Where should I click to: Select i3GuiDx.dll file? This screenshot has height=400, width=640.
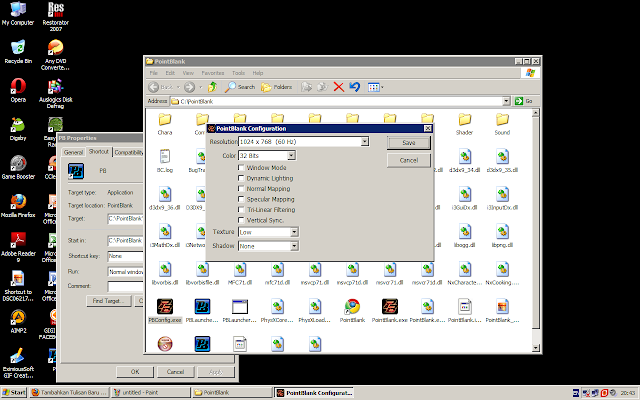tap(464, 198)
